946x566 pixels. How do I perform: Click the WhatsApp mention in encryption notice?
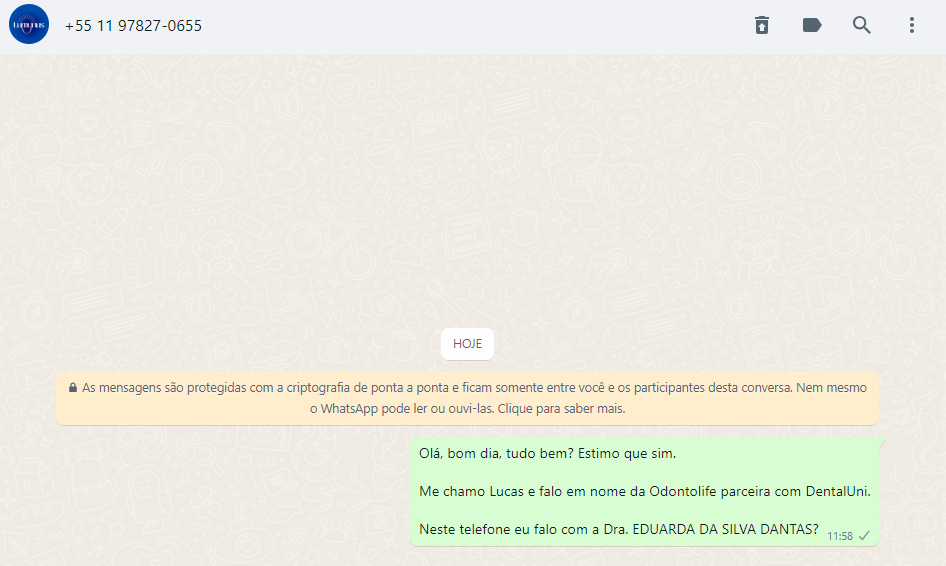(349, 409)
